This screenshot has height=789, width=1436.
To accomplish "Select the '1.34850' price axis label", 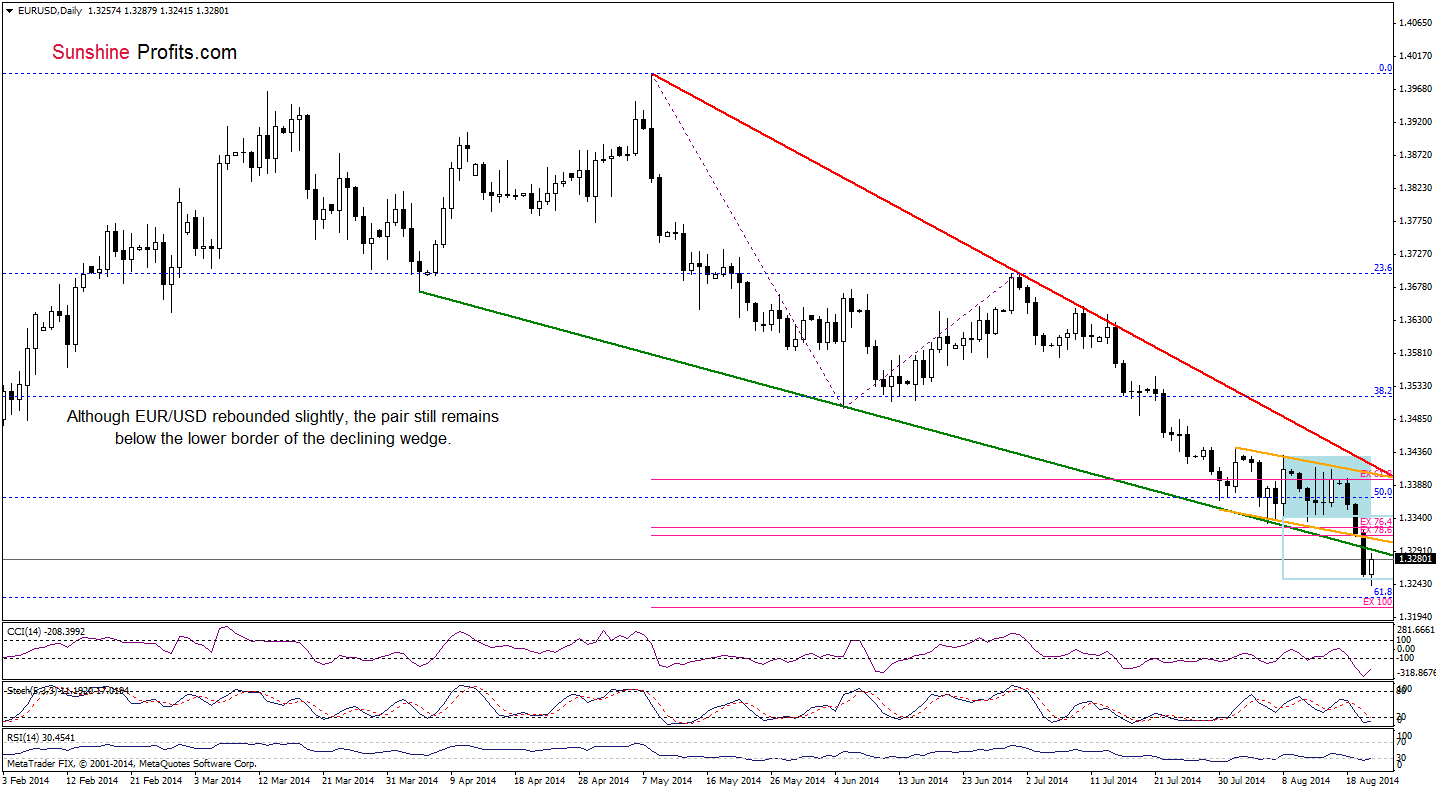I will (1417, 419).
